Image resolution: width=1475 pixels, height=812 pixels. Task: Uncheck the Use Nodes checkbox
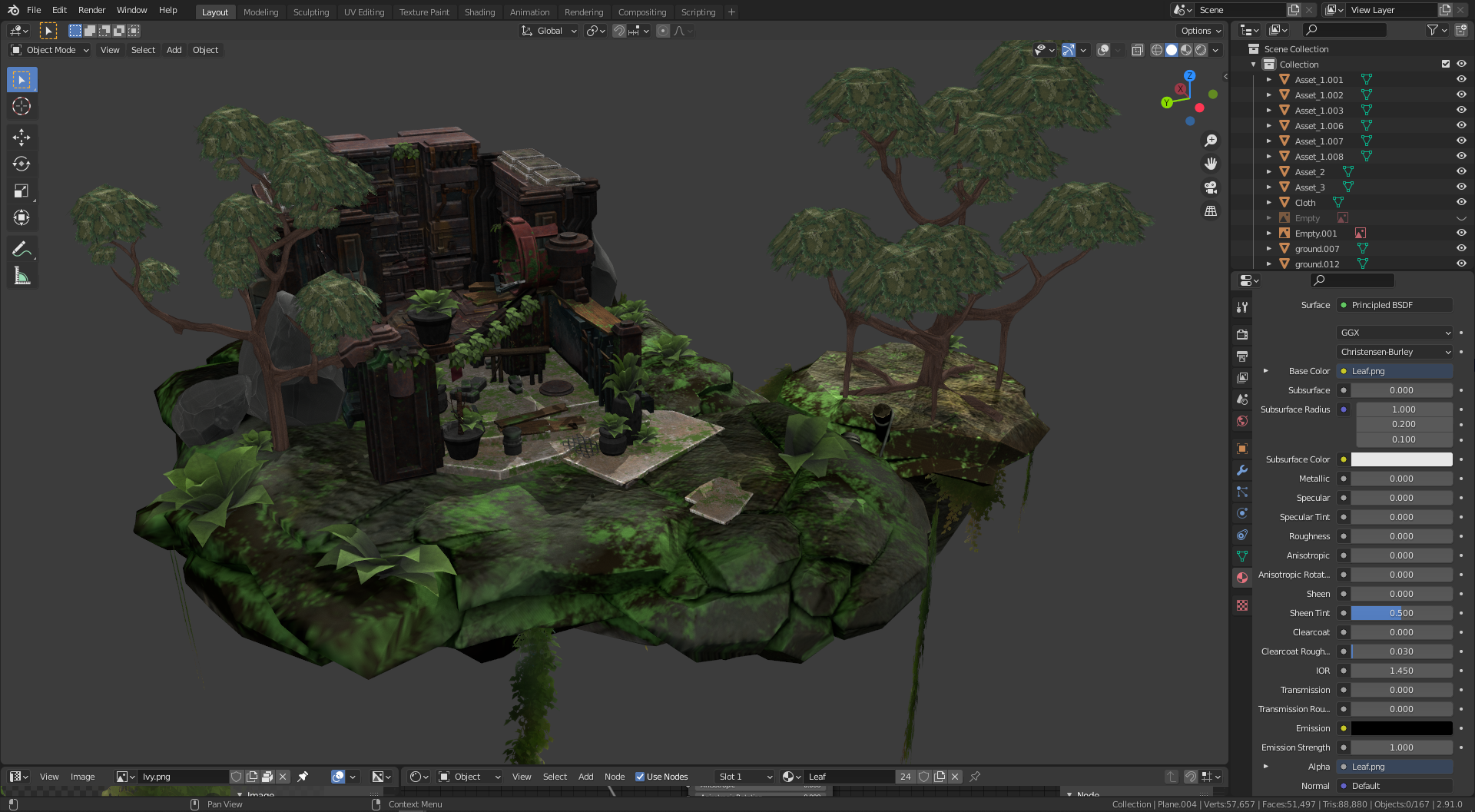click(x=641, y=777)
